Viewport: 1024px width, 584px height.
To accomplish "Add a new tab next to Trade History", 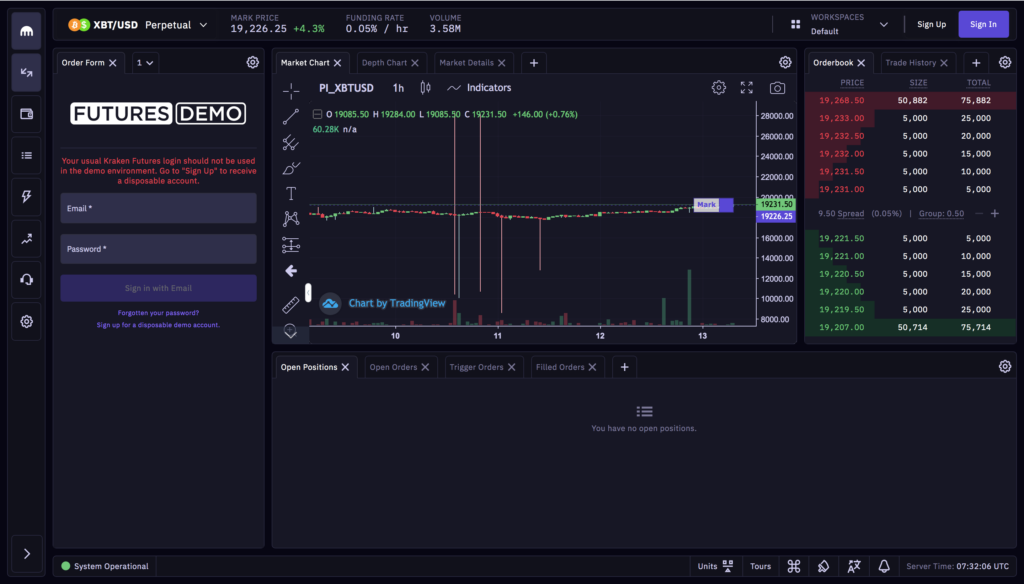I will click(976, 63).
